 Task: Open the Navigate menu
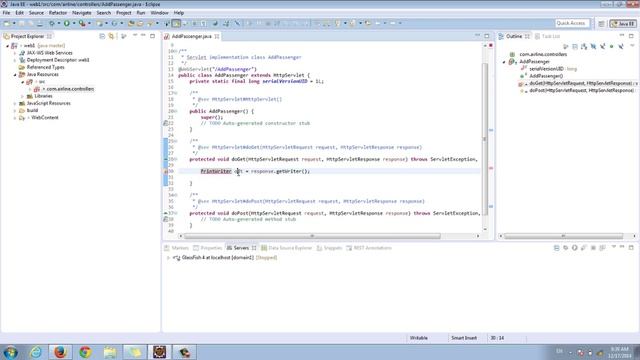pos(82,13)
